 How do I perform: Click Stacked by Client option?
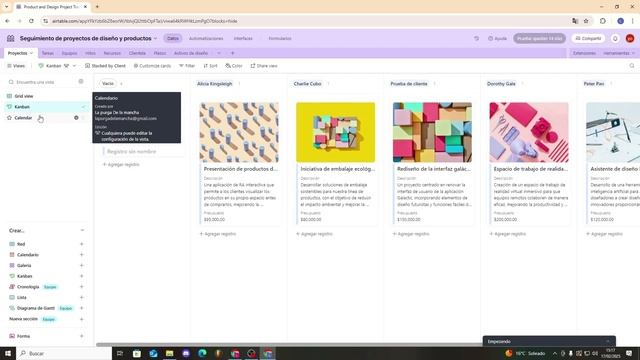[x=105, y=66]
